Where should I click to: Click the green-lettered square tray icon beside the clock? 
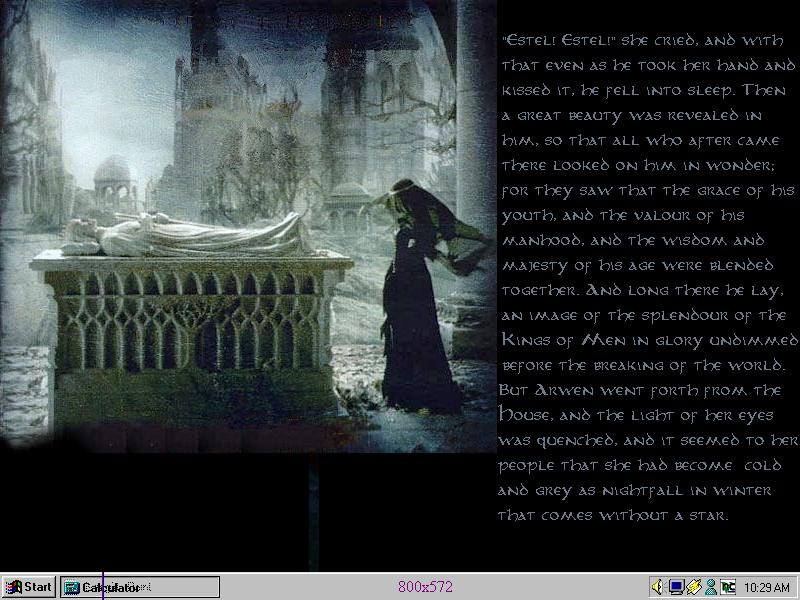pos(727,587)
